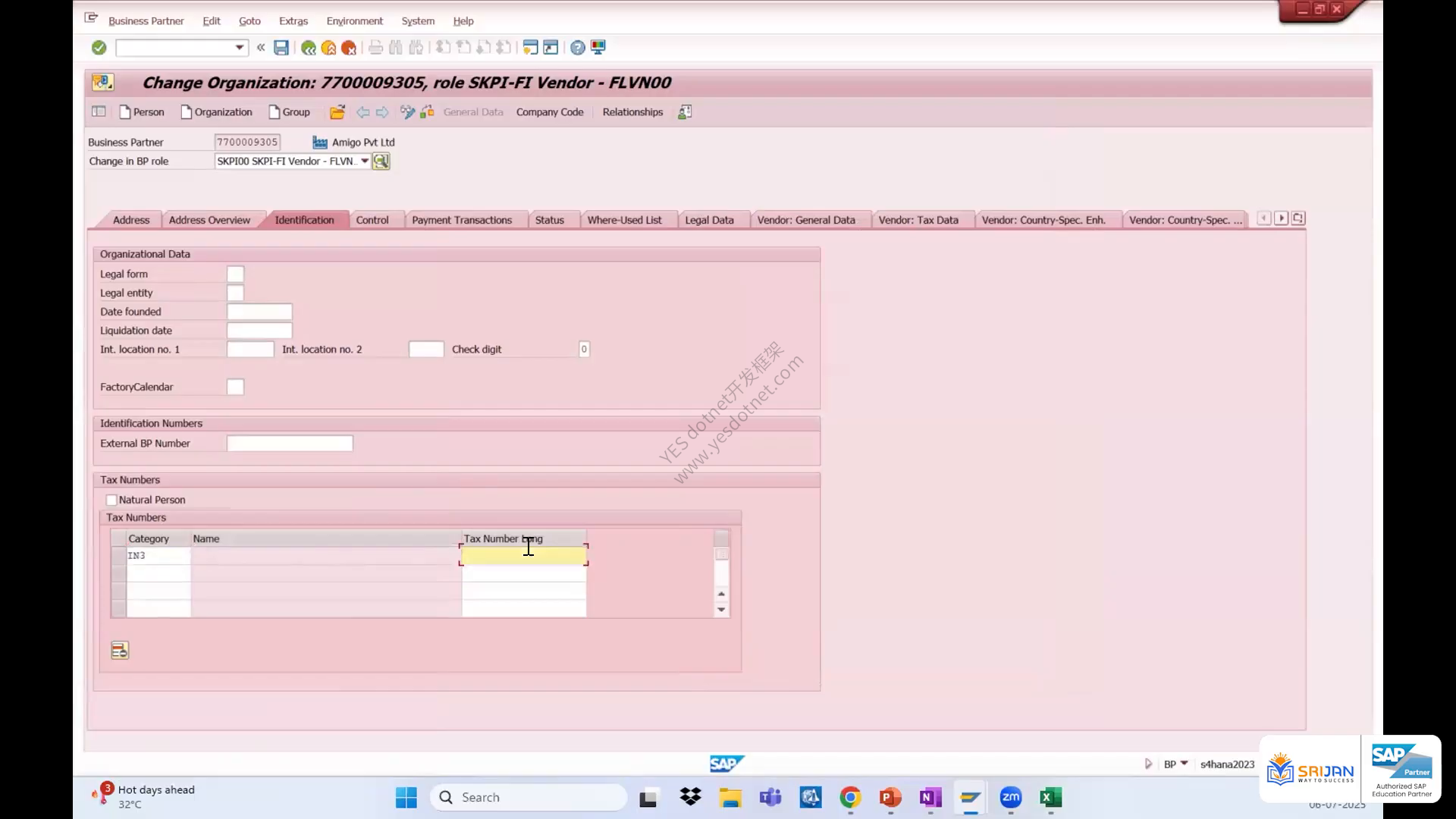The image size is (1456, 819).
Task: Click the Save disk icon
Action: click(x=281, y=48)
